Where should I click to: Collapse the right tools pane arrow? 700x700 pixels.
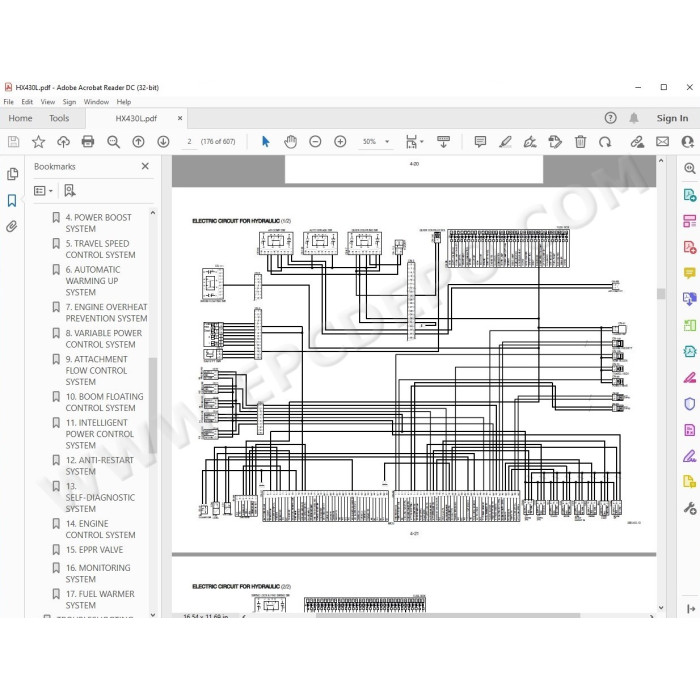(x=691, y=608)
